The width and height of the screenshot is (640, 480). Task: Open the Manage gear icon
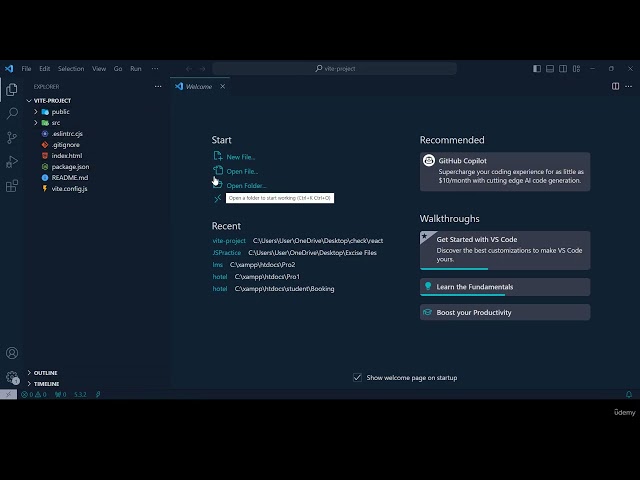(x=12, y=377)
